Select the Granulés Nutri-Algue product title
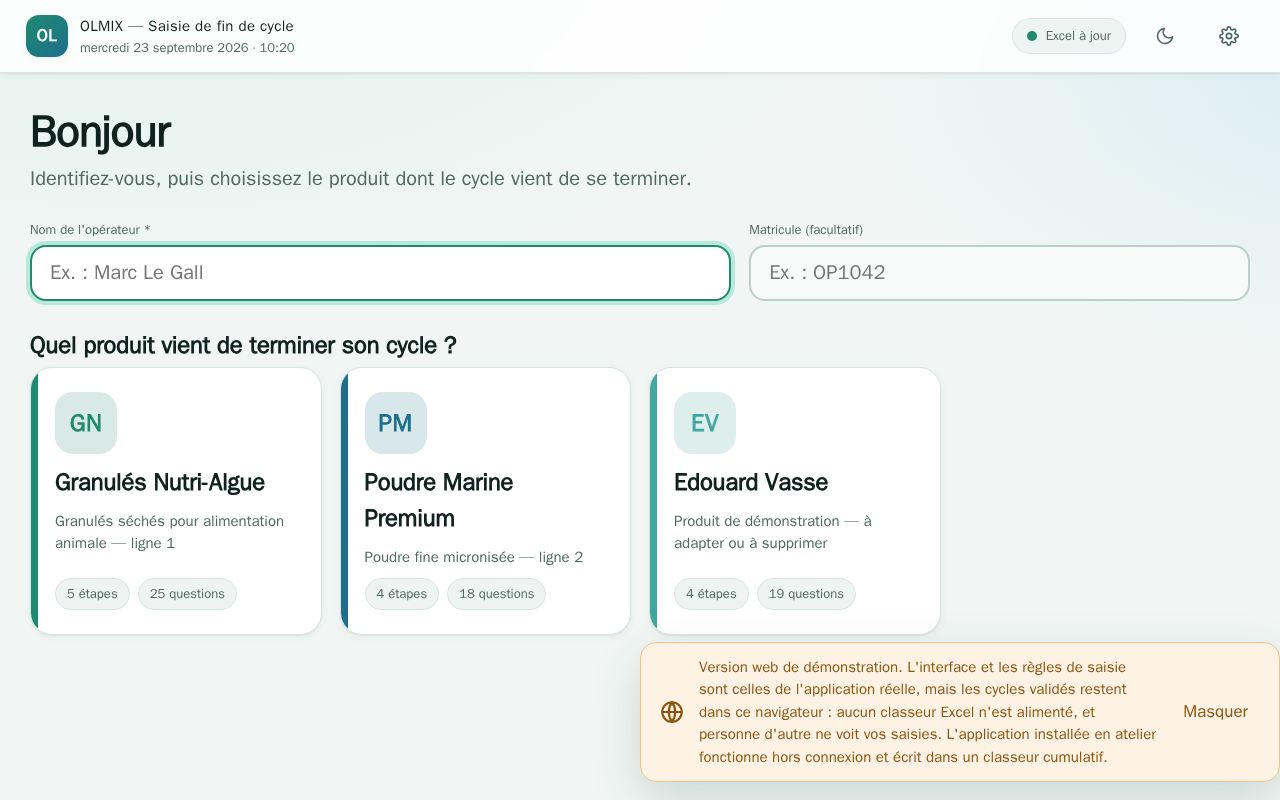1280x800 pixels. (x=160, y=482)
